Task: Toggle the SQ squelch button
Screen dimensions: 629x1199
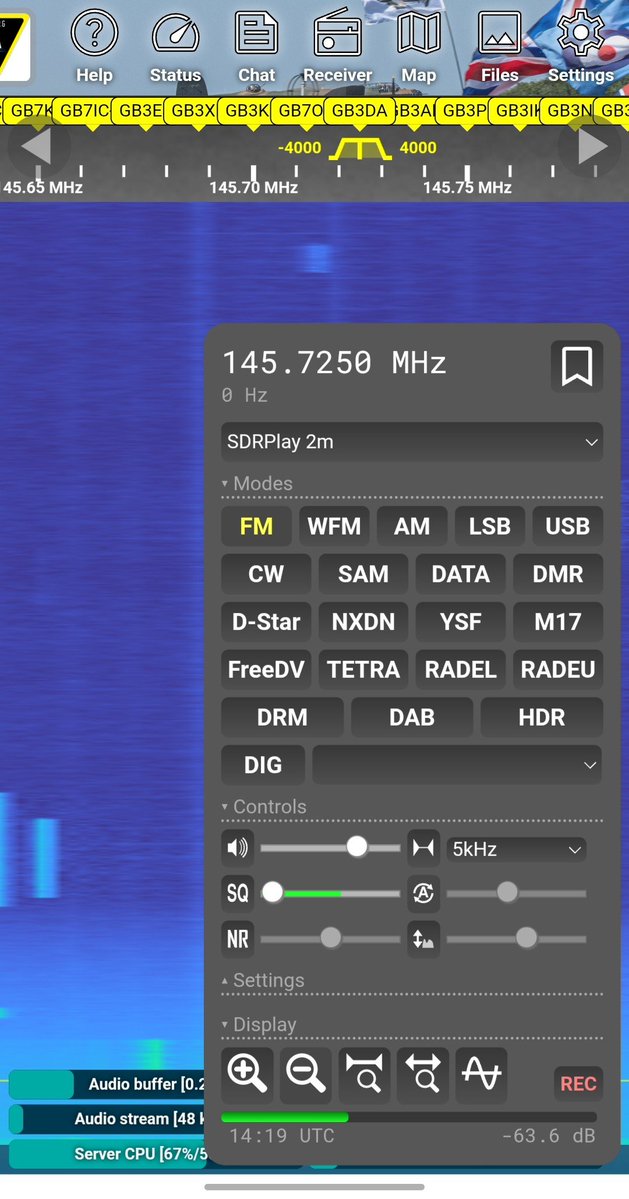Action: 237,893
